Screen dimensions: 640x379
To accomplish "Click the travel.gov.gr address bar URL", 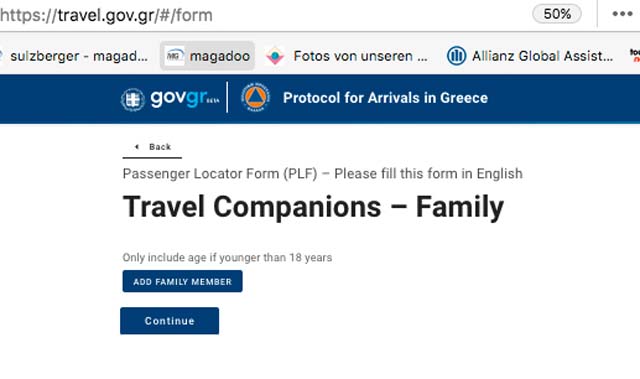I will point(107,16).
